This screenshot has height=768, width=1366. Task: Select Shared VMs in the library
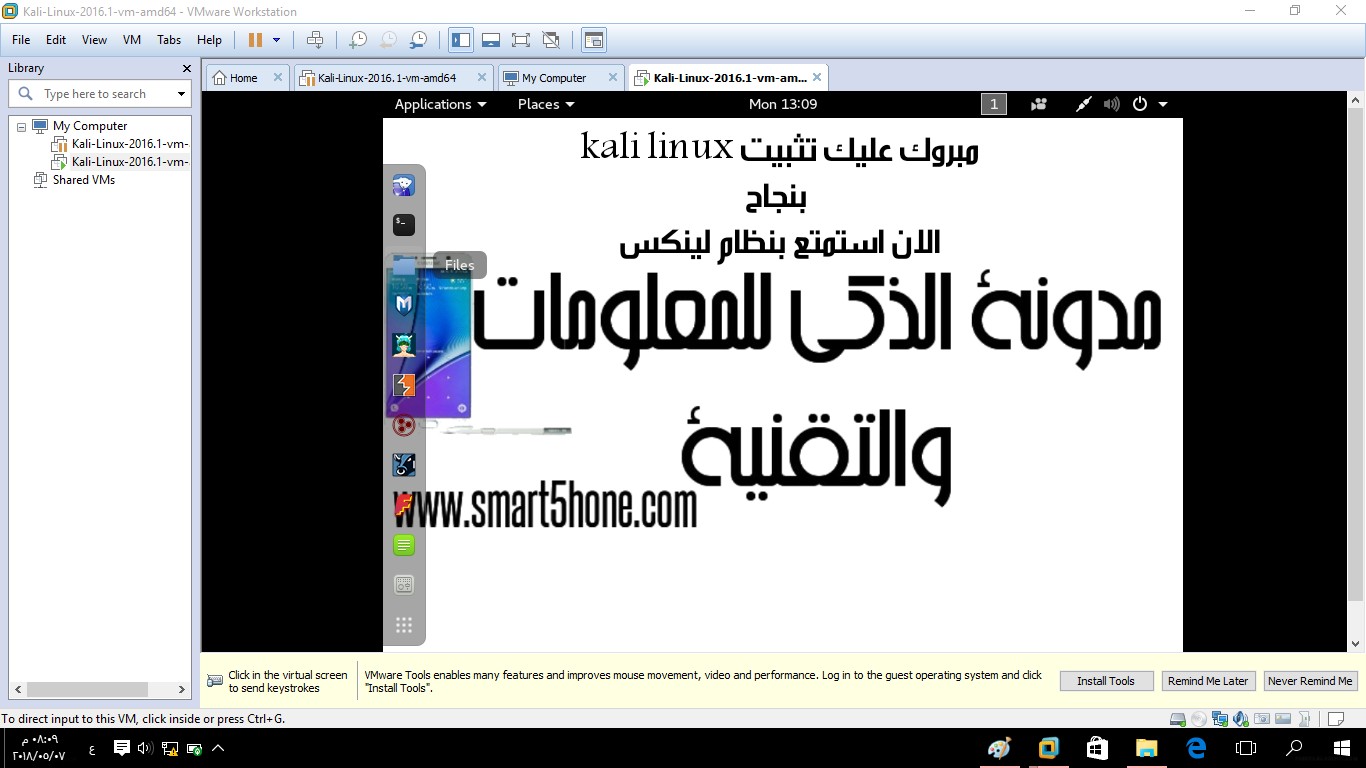84,180
